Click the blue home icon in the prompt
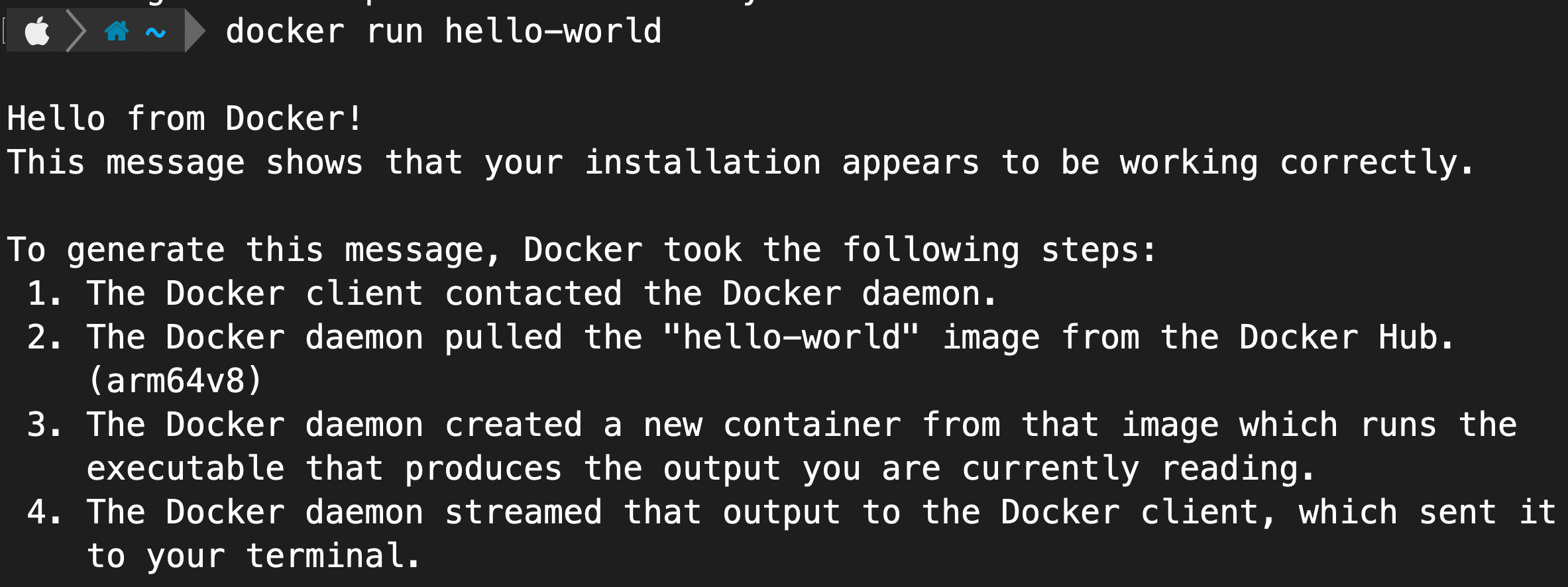1568x587 pixels. pyautogui.click(x=117, y=31)
